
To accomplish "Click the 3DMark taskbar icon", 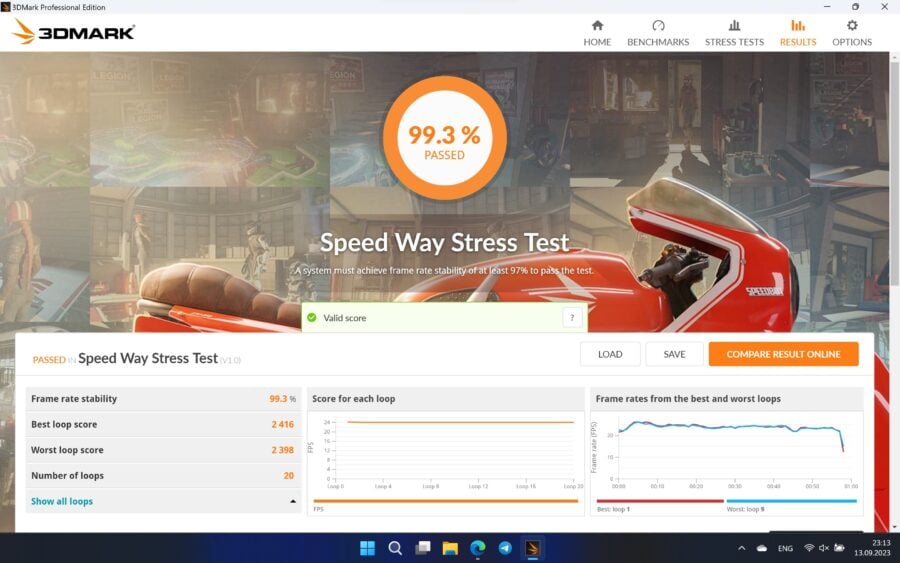I will 533,548.
